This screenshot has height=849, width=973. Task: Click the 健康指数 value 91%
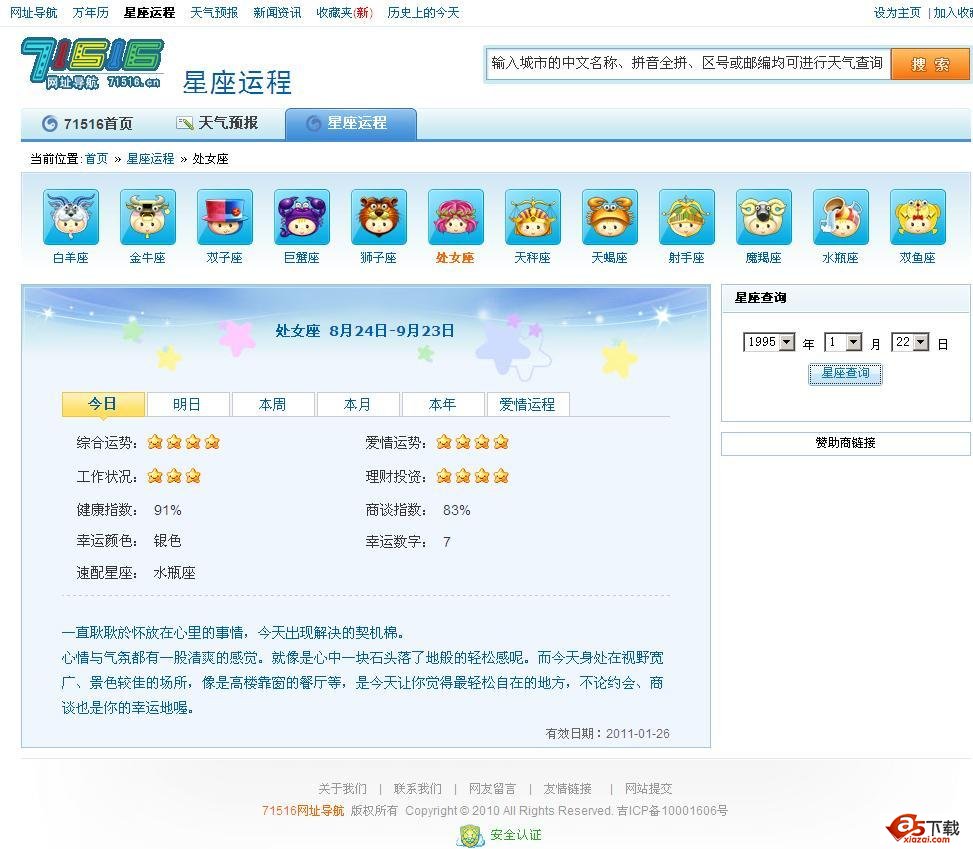[168, 510]
